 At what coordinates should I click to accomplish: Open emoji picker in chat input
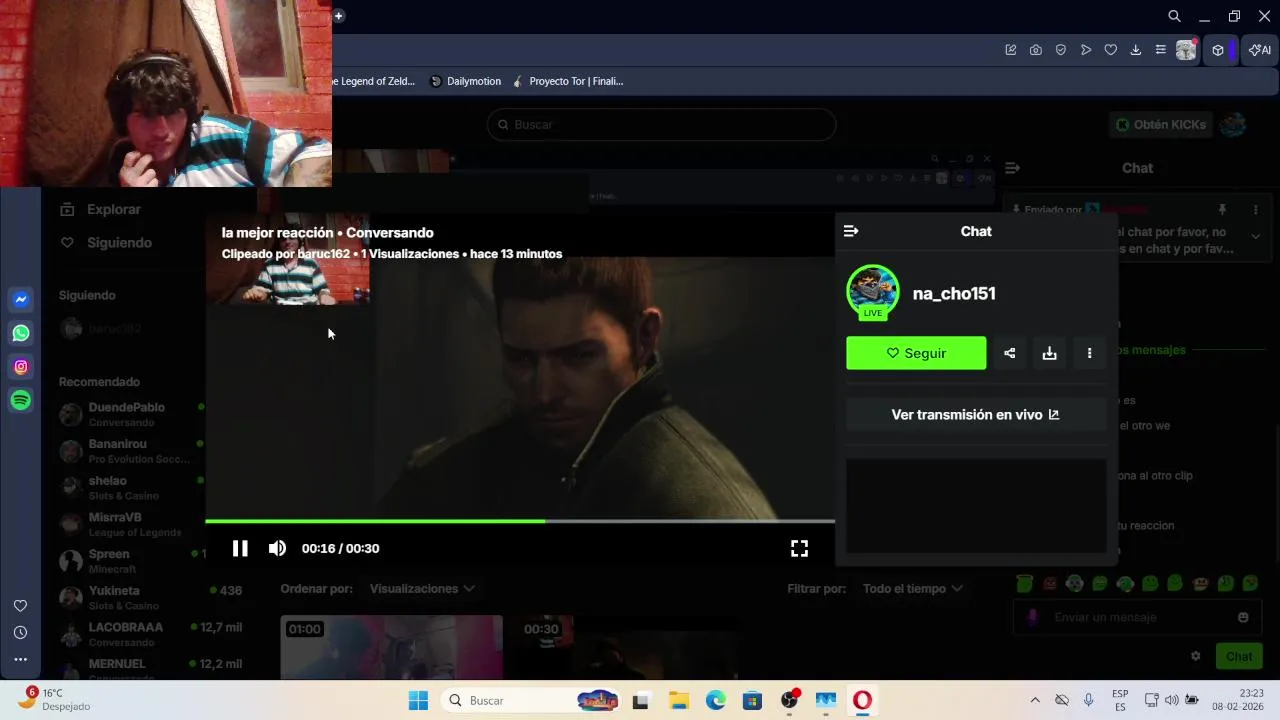1243,617
